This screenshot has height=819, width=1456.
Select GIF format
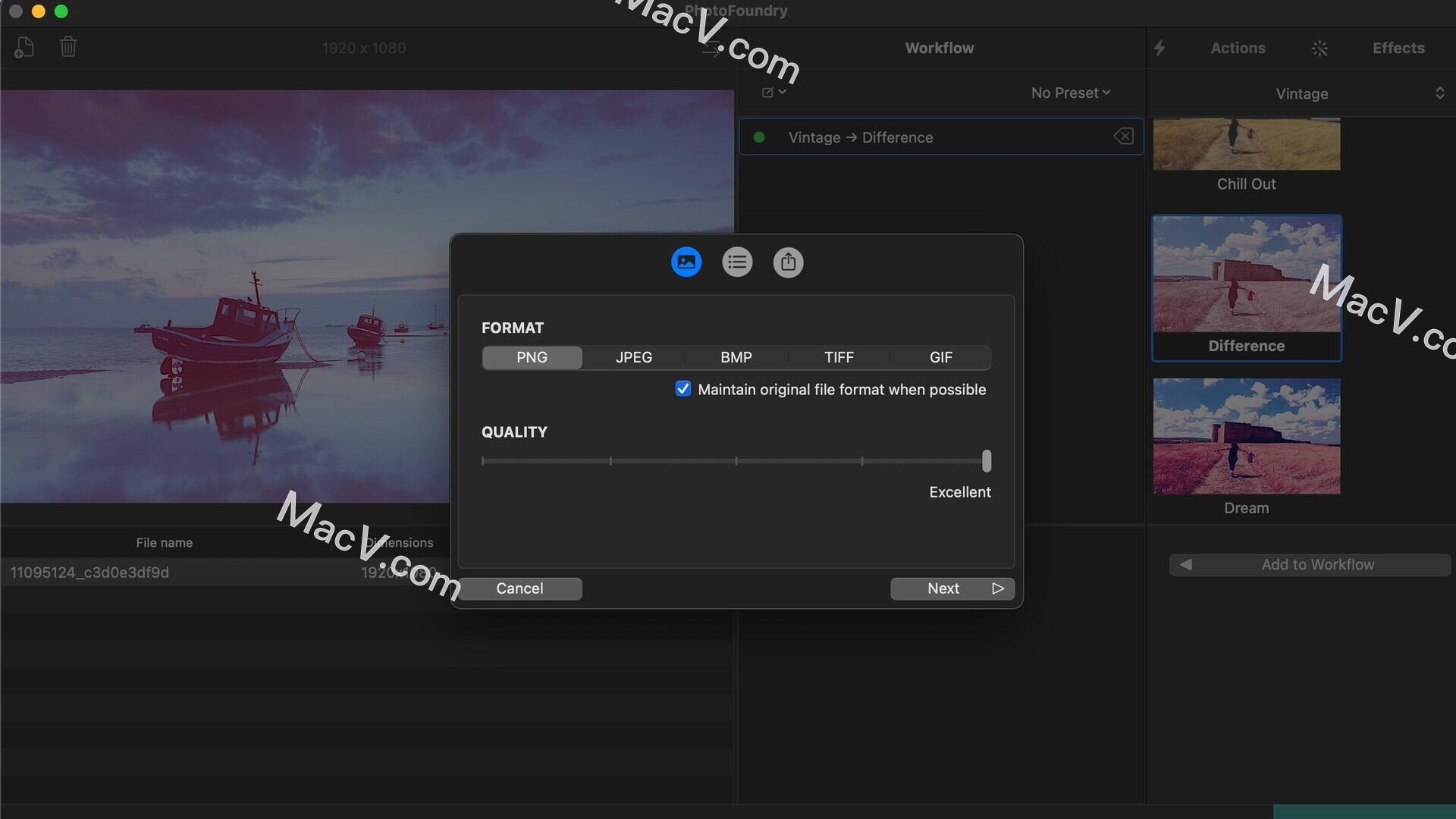[941, 357]
